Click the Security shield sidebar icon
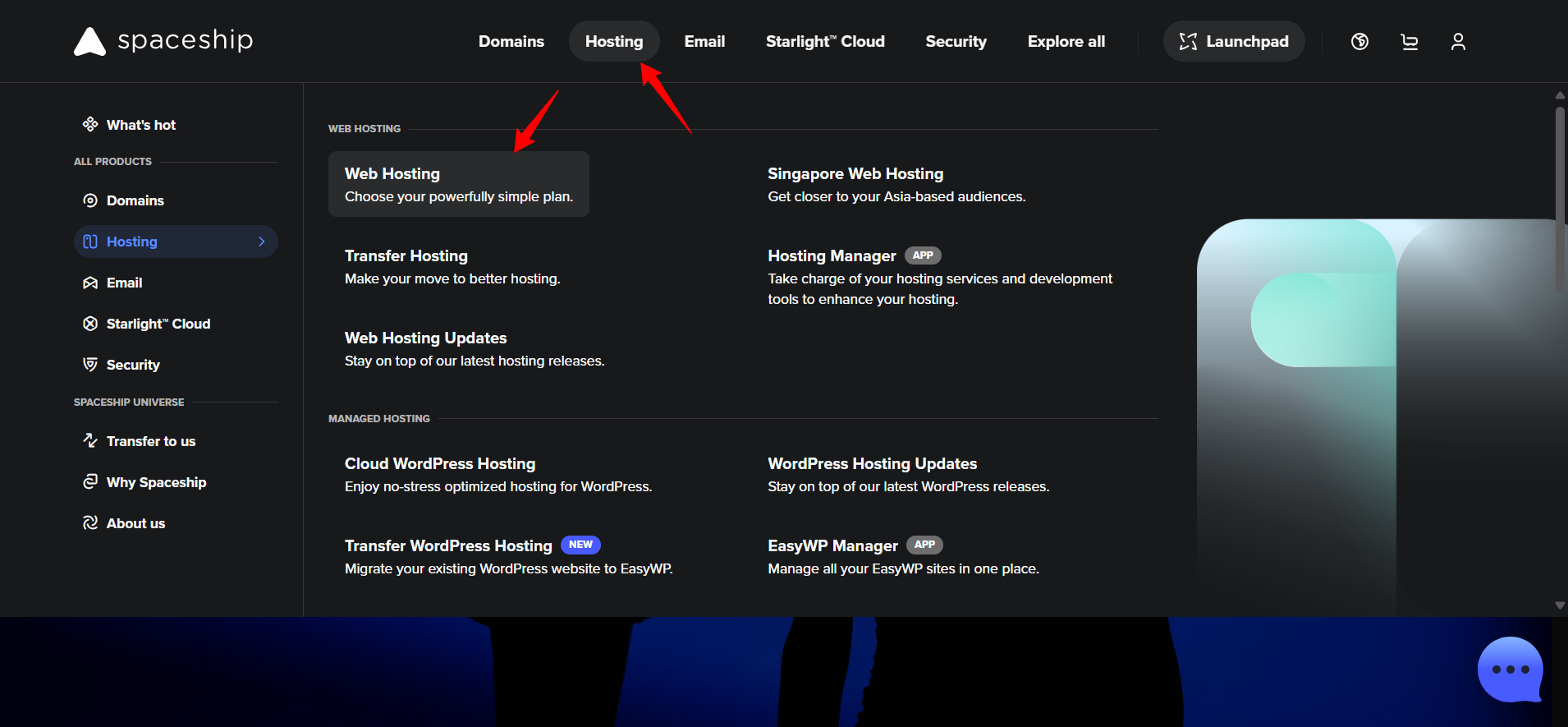Screen dimensions: 1568x727 [x=90, y=364]
